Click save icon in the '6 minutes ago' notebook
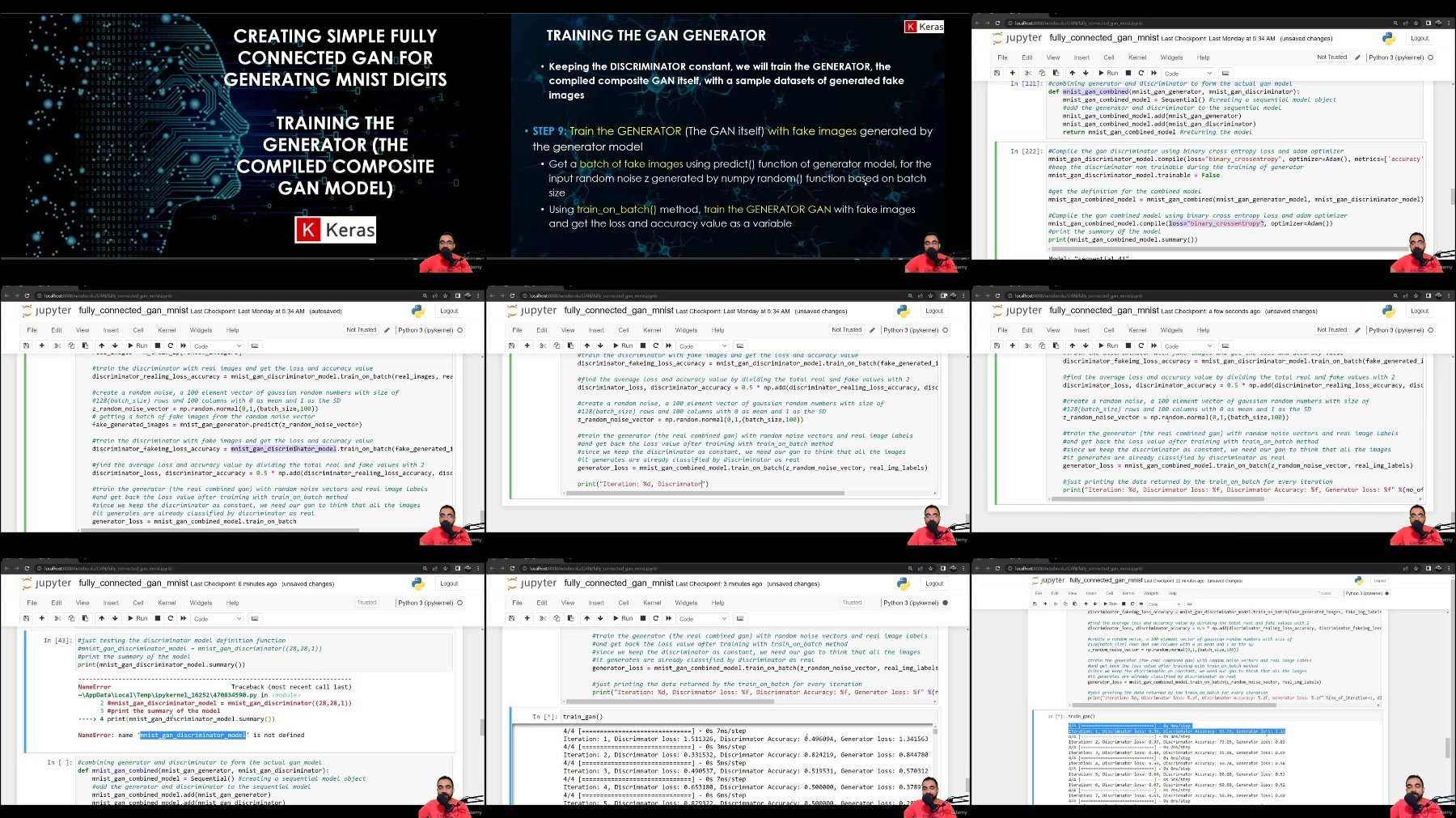The height and width of the screenshot is (818, 1456). 27,618
